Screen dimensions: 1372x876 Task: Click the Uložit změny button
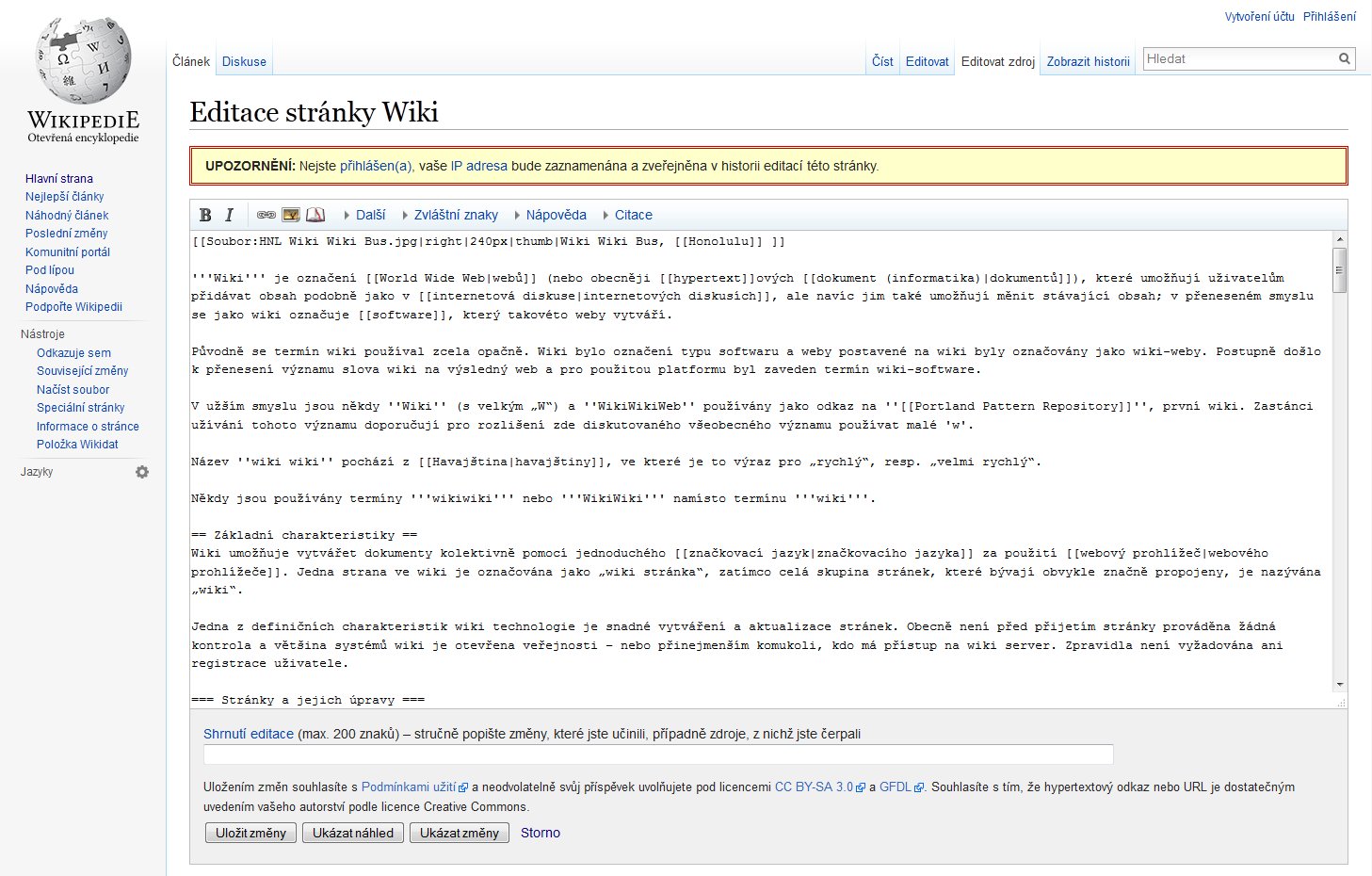[x=250, y=833]
